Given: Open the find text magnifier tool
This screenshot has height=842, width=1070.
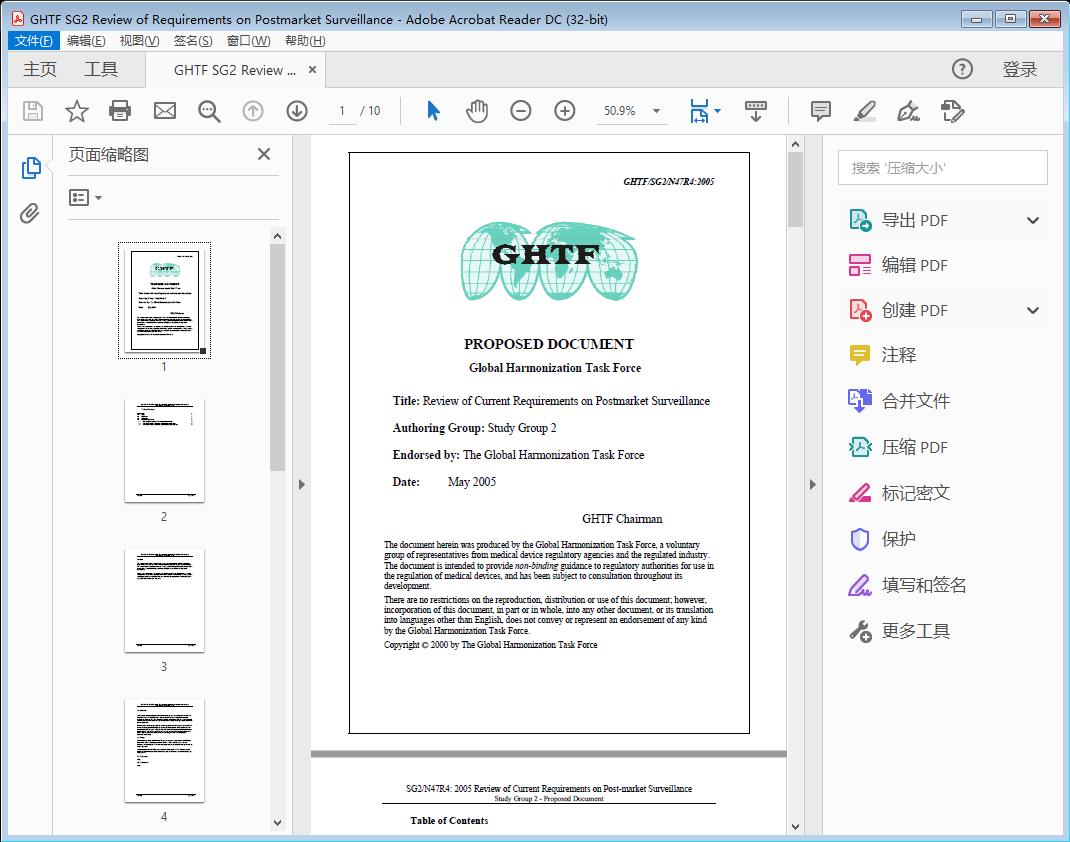Looking at the screenshot, I should click(209, 111).
